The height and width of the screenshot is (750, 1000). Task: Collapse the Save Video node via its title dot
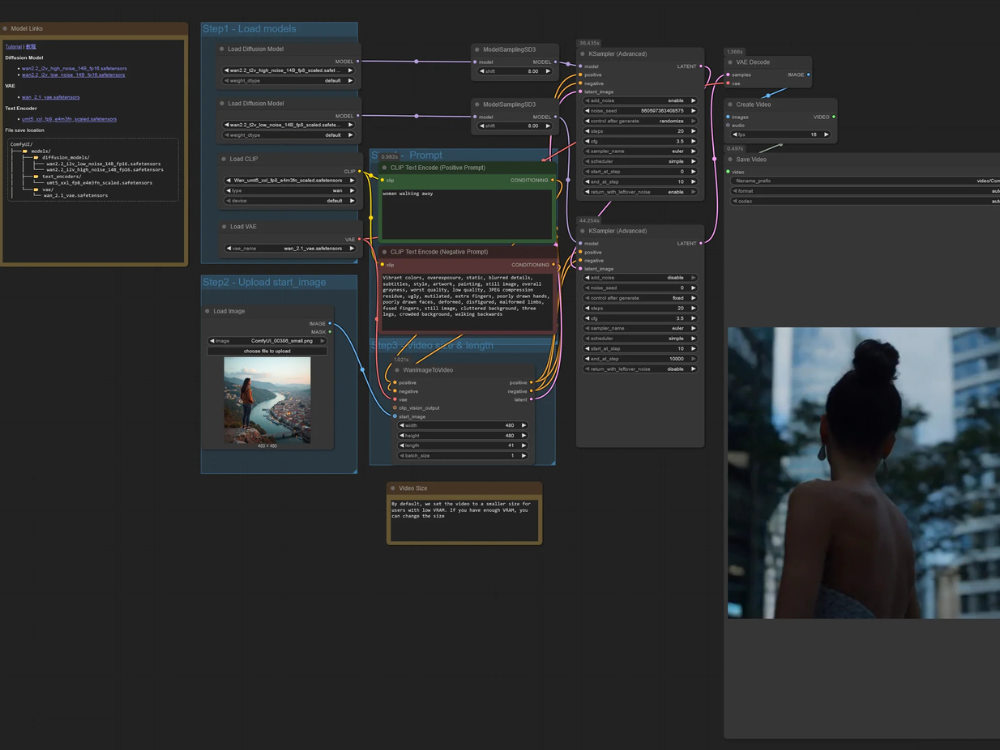click(x=730, y=159)
